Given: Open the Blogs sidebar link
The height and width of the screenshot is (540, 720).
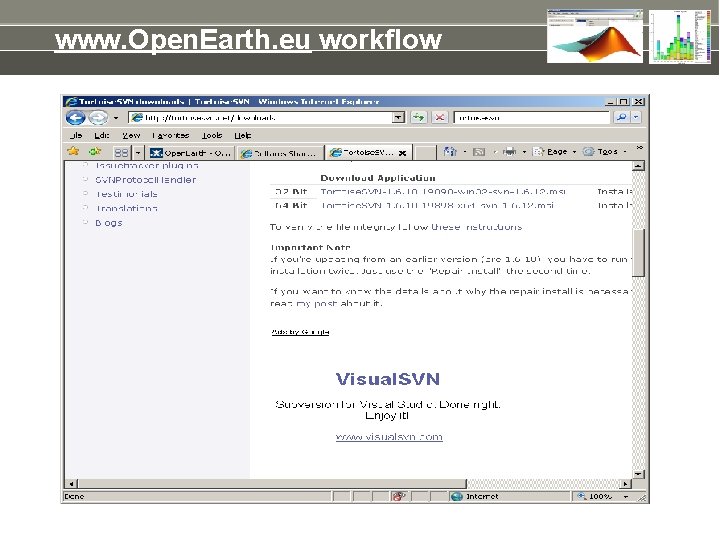Looking at the screenshot, I should (x=109, y=223).
